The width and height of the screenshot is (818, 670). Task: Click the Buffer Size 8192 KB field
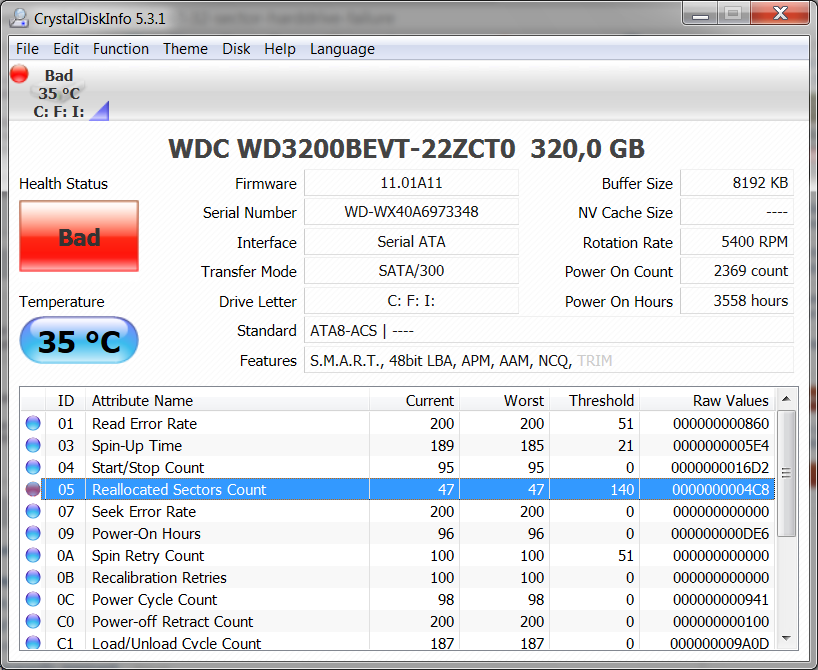(737, 183)
